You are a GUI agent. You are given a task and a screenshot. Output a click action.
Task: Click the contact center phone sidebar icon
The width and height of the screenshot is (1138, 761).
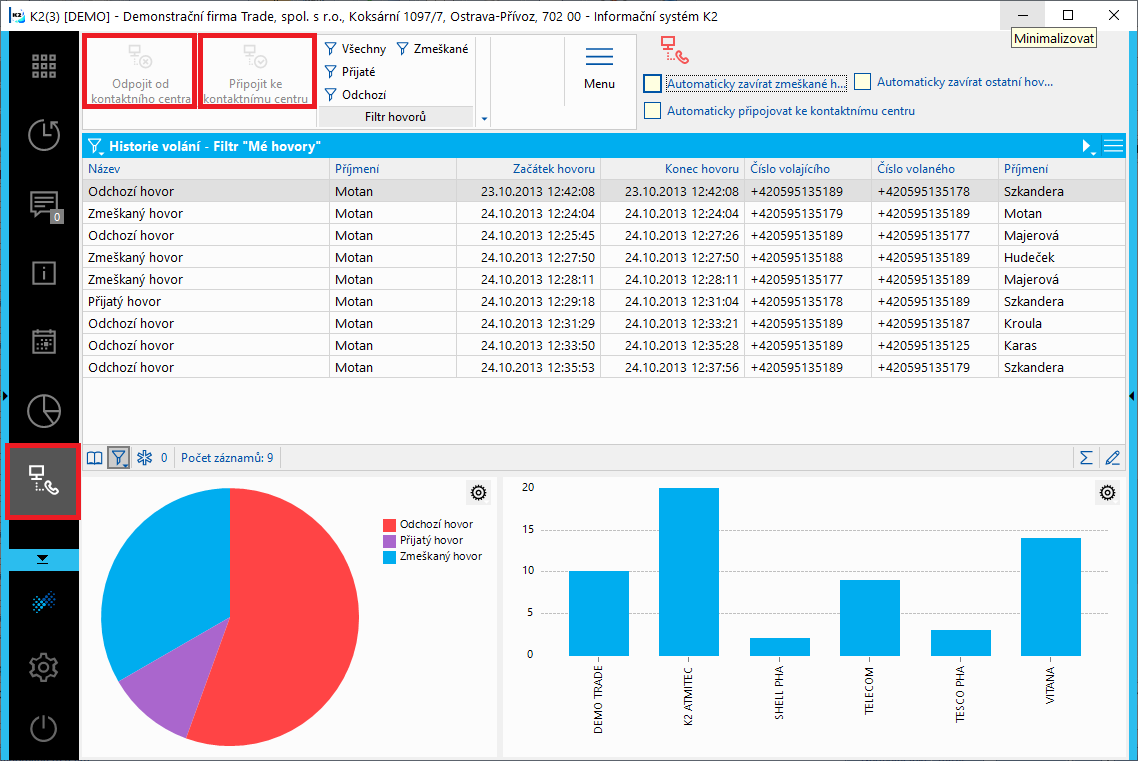click(43, 481)
